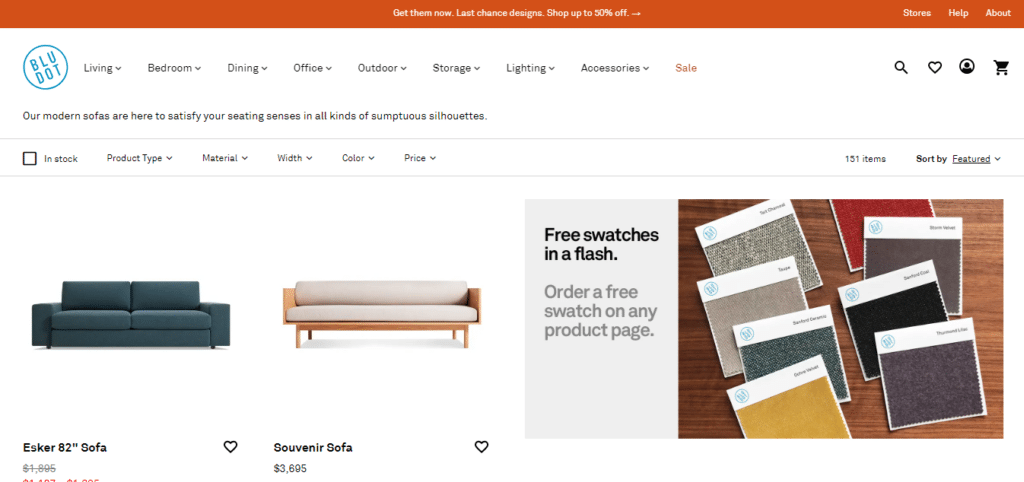Open wishlist heart icon in header
1024x482 pixels.
click(935, 67)
